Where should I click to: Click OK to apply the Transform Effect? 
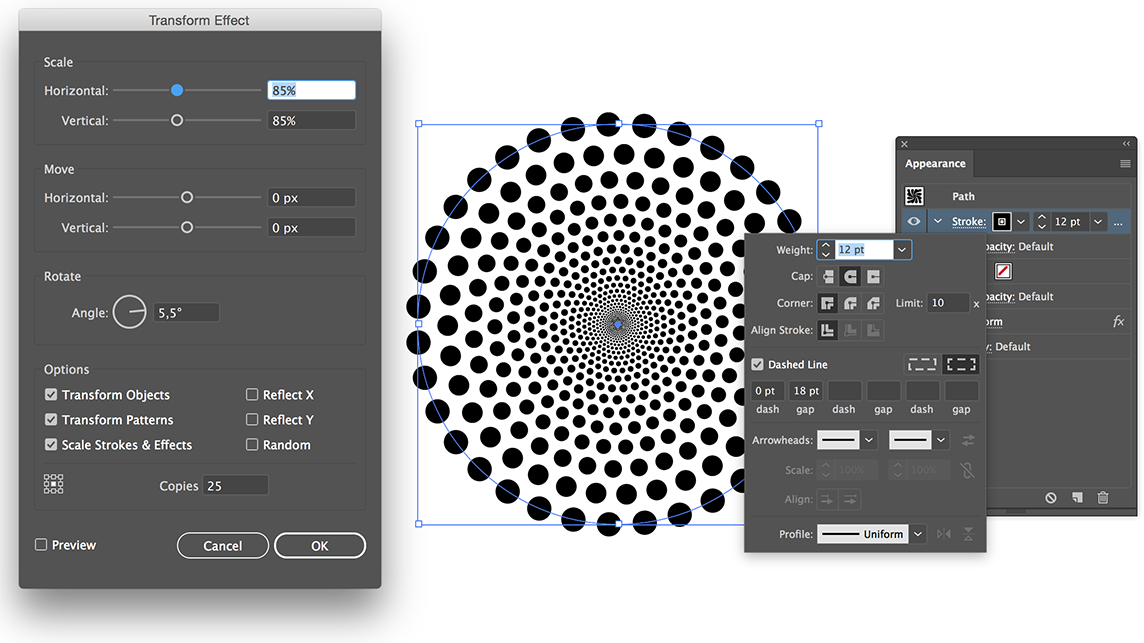point(320,545)
